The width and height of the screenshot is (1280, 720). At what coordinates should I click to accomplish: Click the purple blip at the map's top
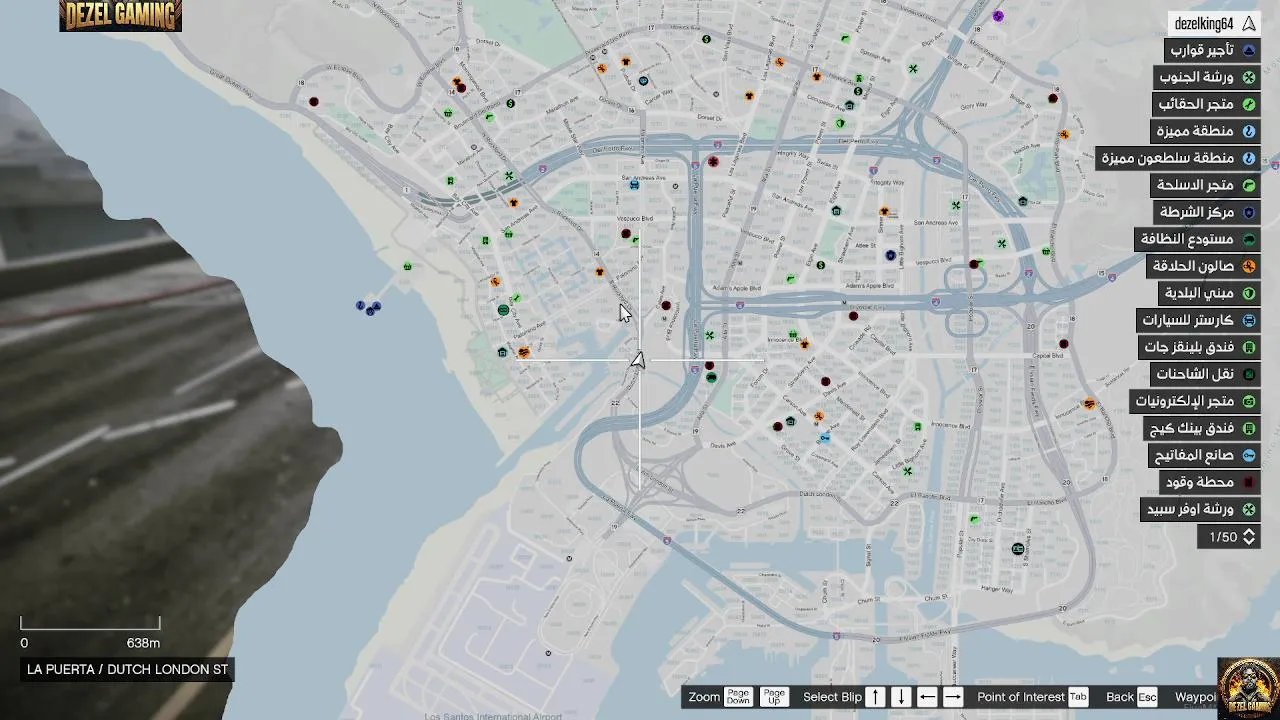click(998, 16)
